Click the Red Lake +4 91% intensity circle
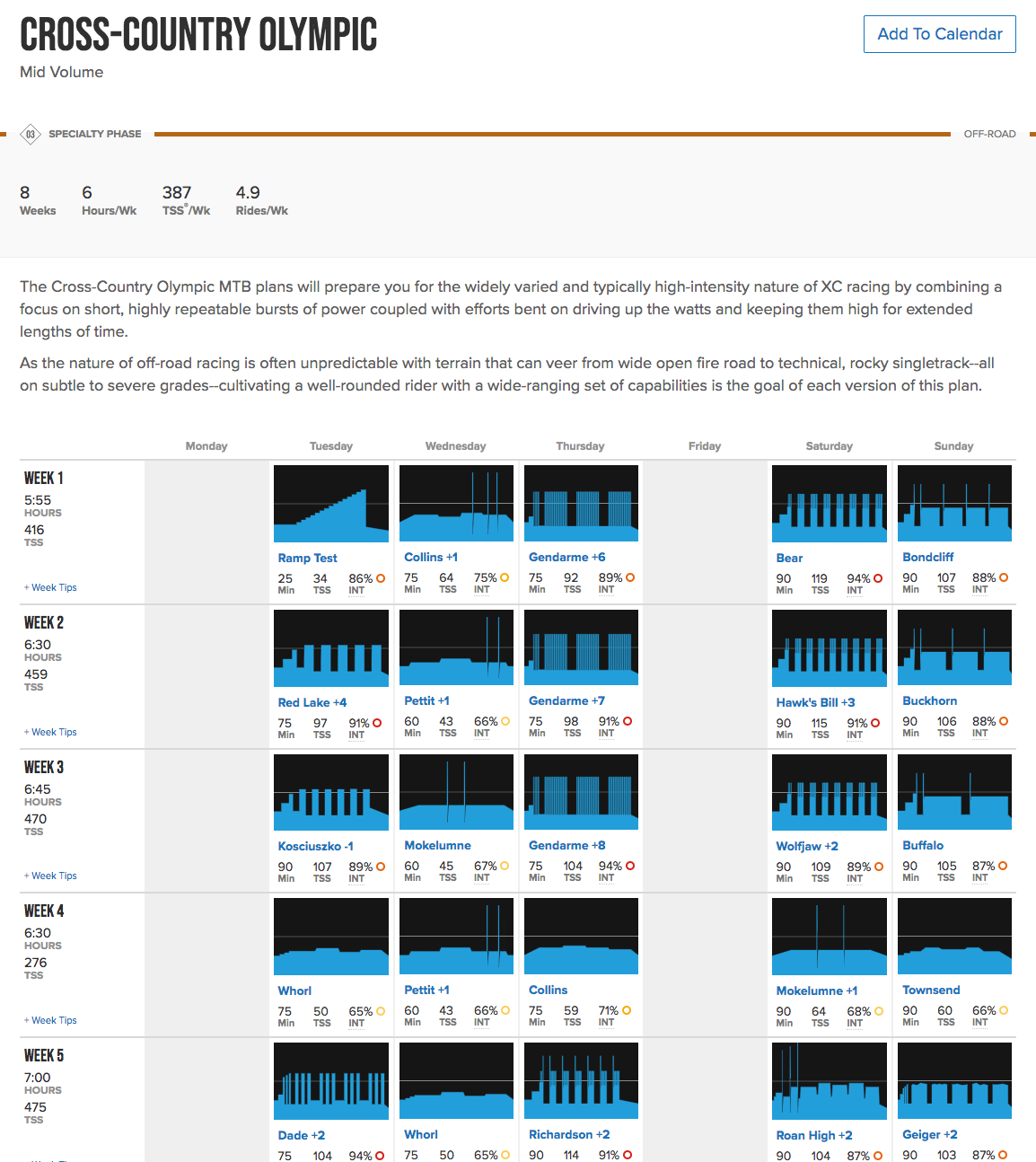 [x=377, y=722]
